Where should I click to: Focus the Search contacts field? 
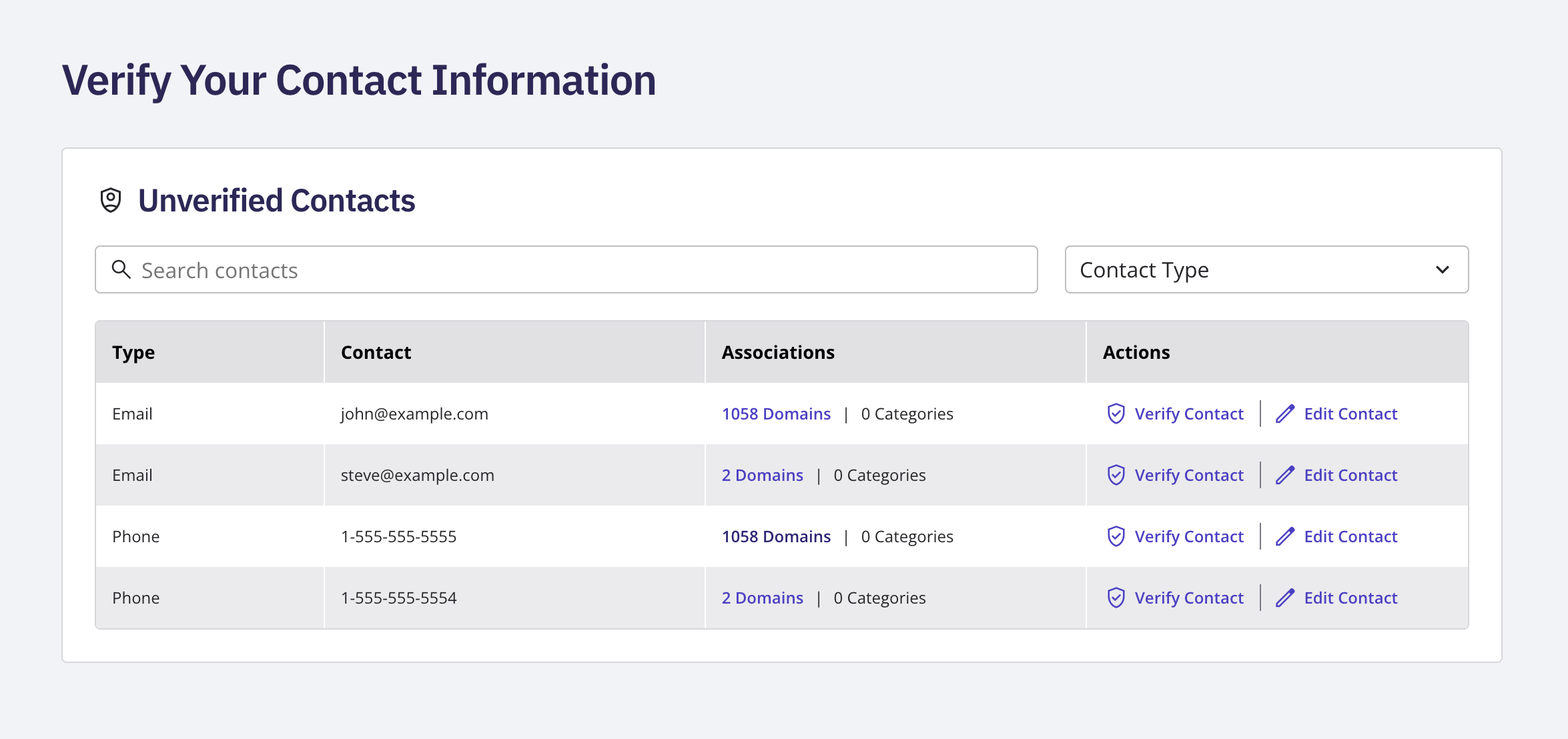[566, 269]
